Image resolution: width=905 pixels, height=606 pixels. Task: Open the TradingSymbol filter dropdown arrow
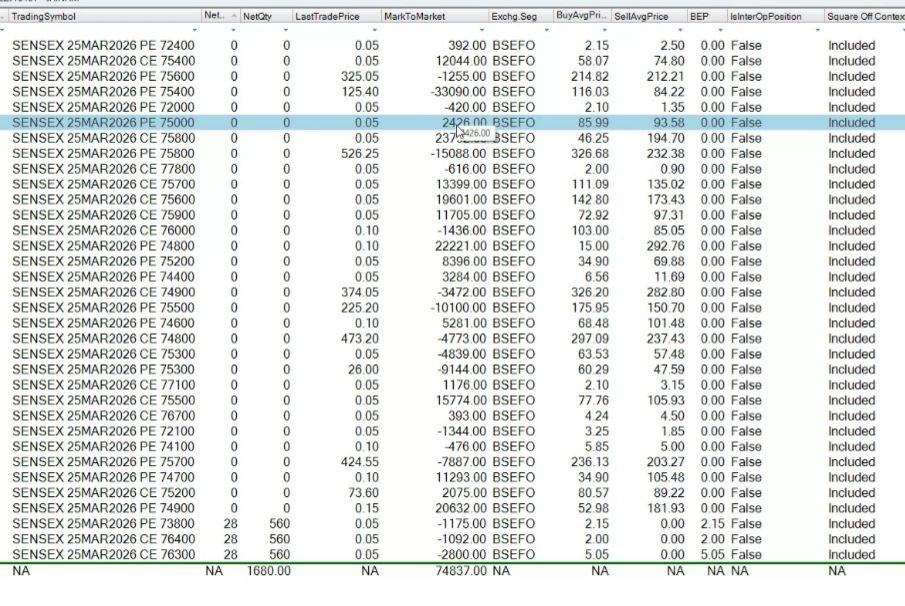[195, 29]
